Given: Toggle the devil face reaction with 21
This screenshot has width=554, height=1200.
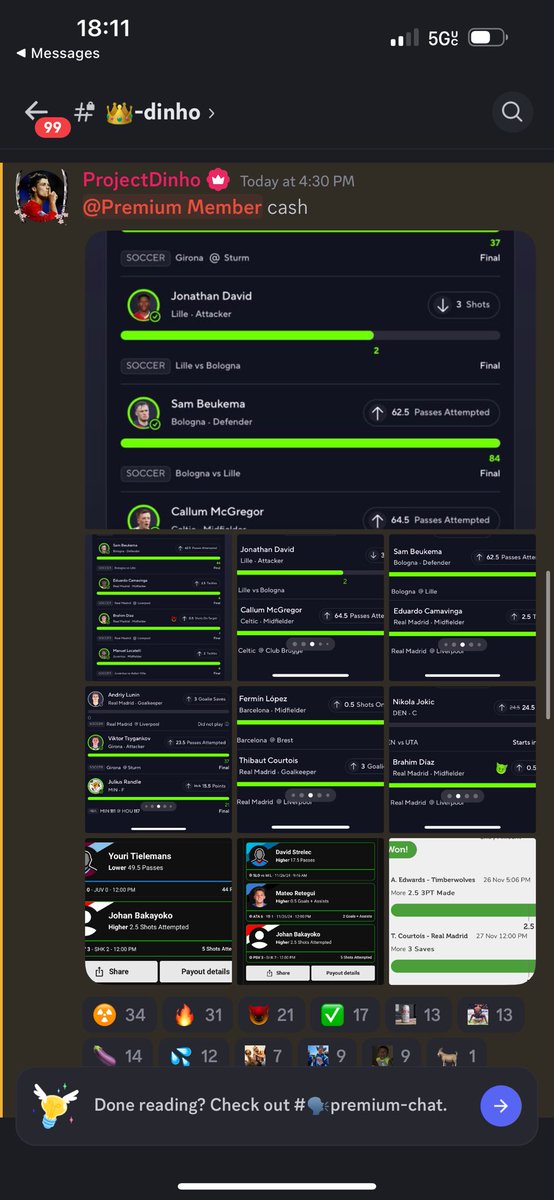Looking at the screenshot, I should (x=270, y=1015).
